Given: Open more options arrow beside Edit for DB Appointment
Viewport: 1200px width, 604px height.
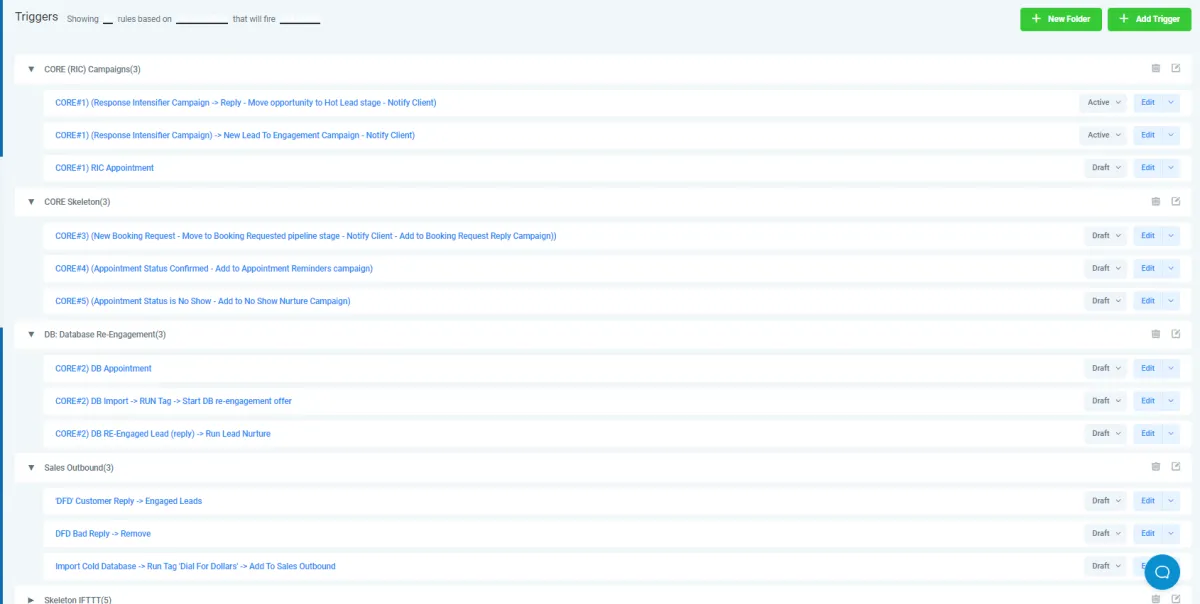Looking at the screenshot, I should click(x=1172, y=368).
